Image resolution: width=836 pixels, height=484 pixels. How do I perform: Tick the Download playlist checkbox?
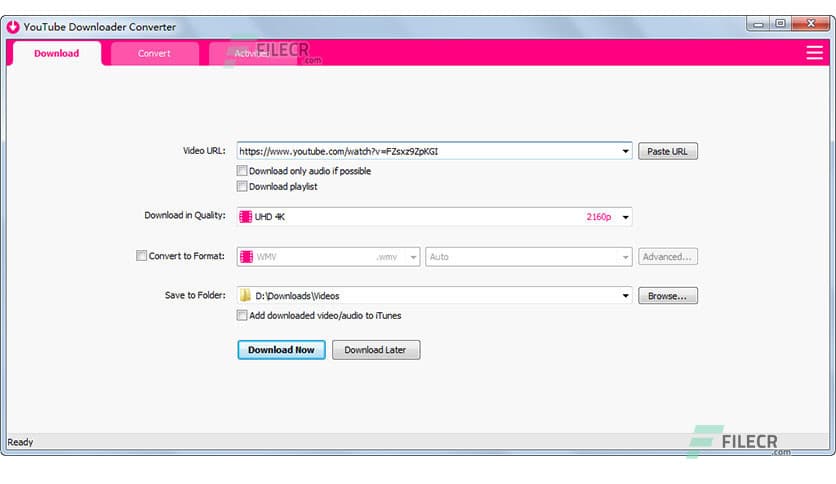(242, 186)
